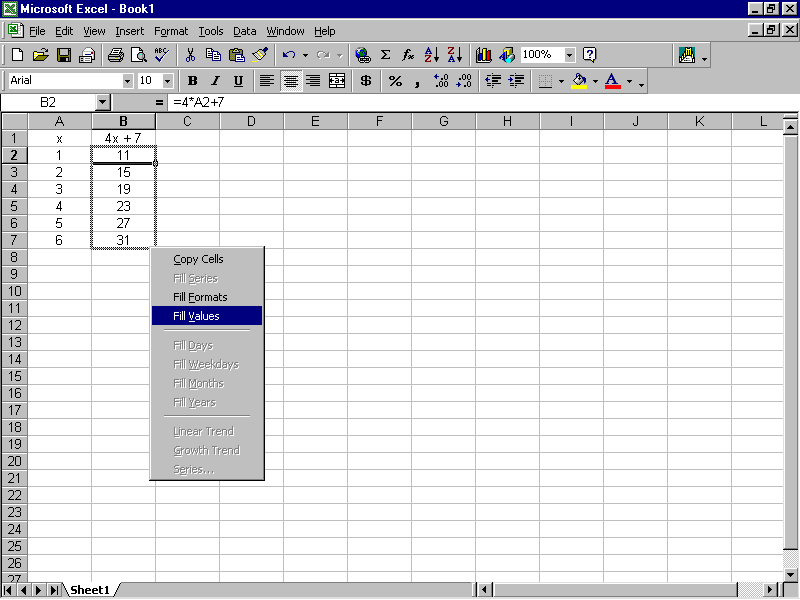The width and height of the screenshot is (800, 600).
Task: Choose Copy Cells in the context menu
Action: click(207, 259)
